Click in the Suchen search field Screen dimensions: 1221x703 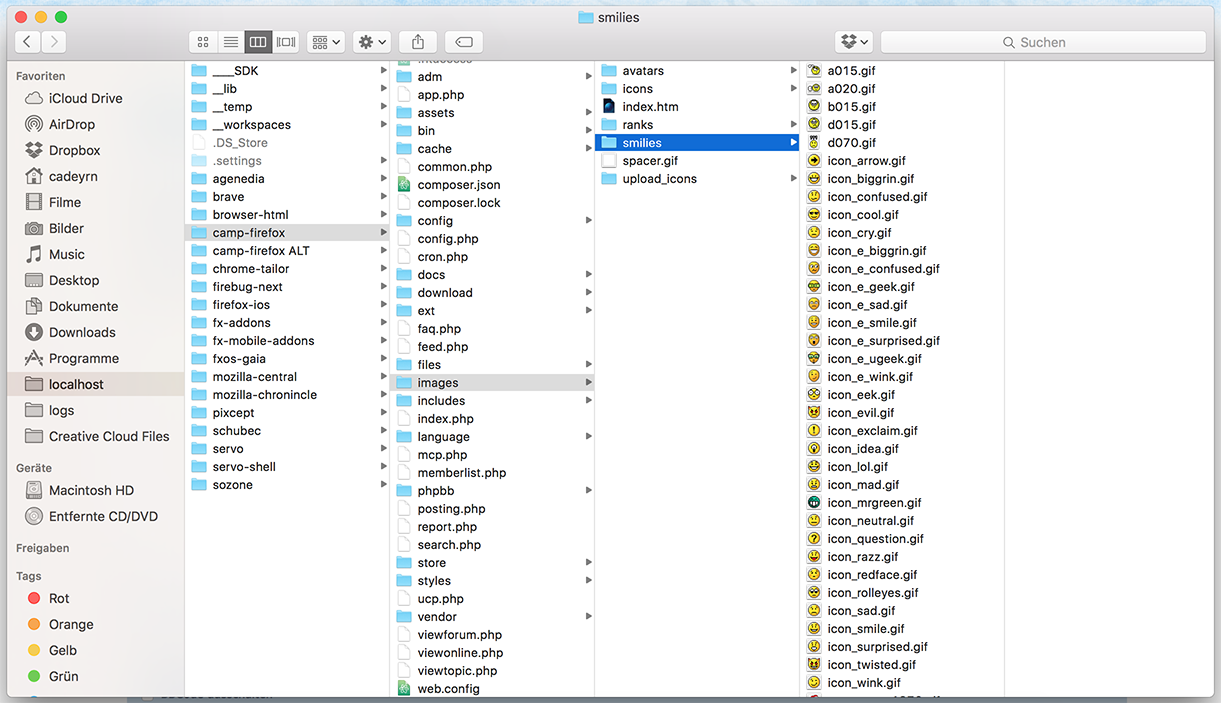(1042, 42)
